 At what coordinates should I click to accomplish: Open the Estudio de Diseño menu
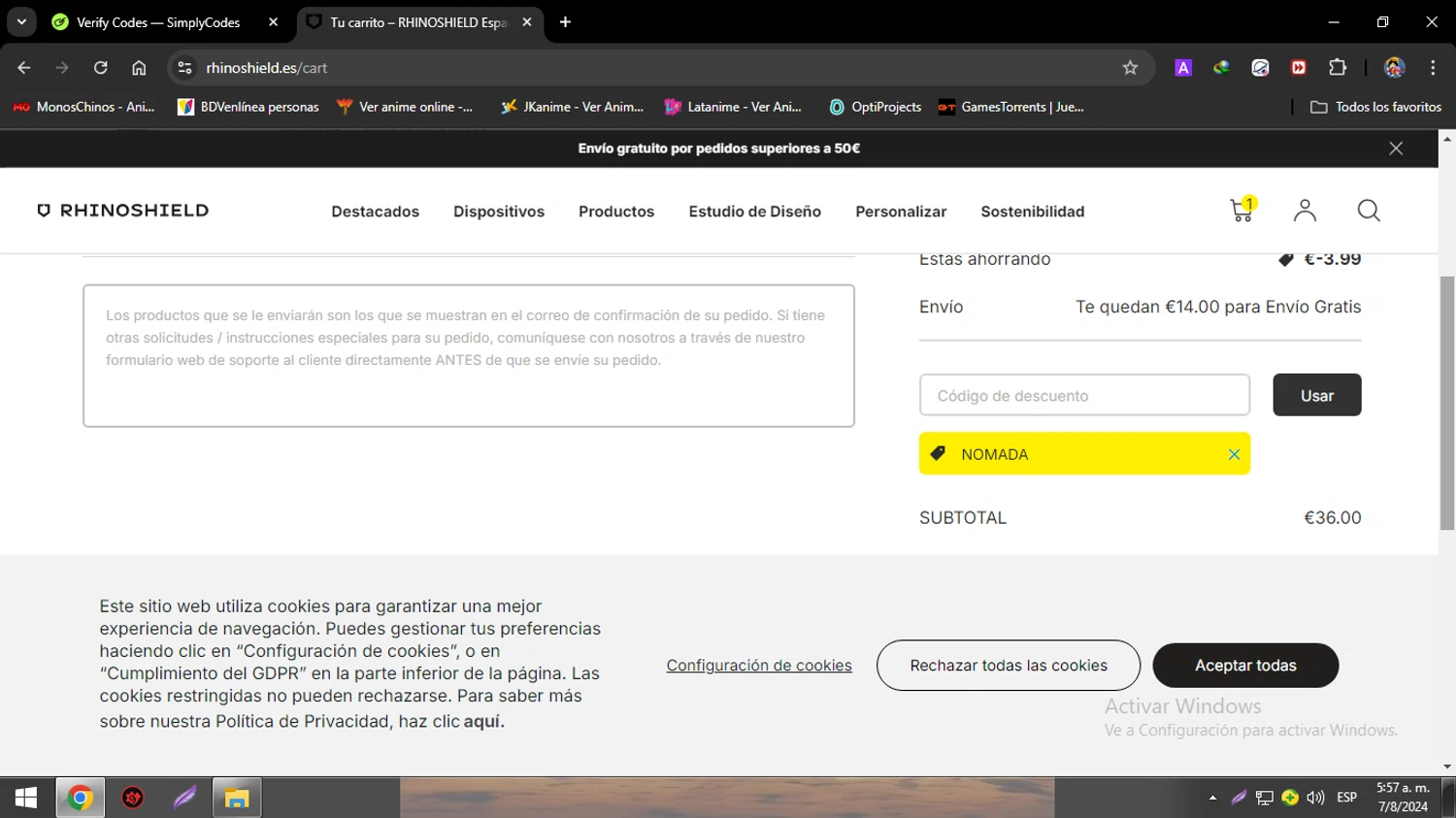tap(755, 212)
